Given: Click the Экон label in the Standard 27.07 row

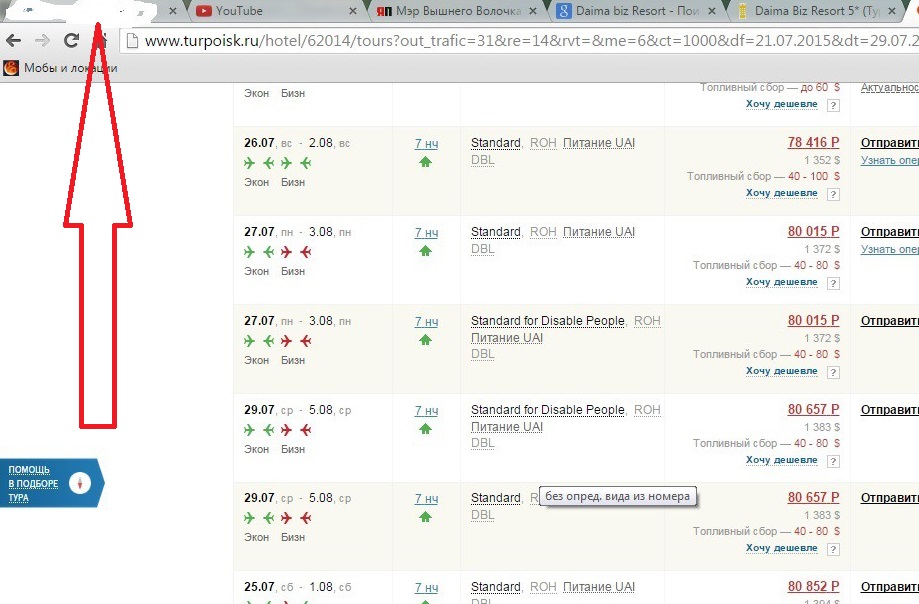Looking at the screenshot, I should [257, 271].
